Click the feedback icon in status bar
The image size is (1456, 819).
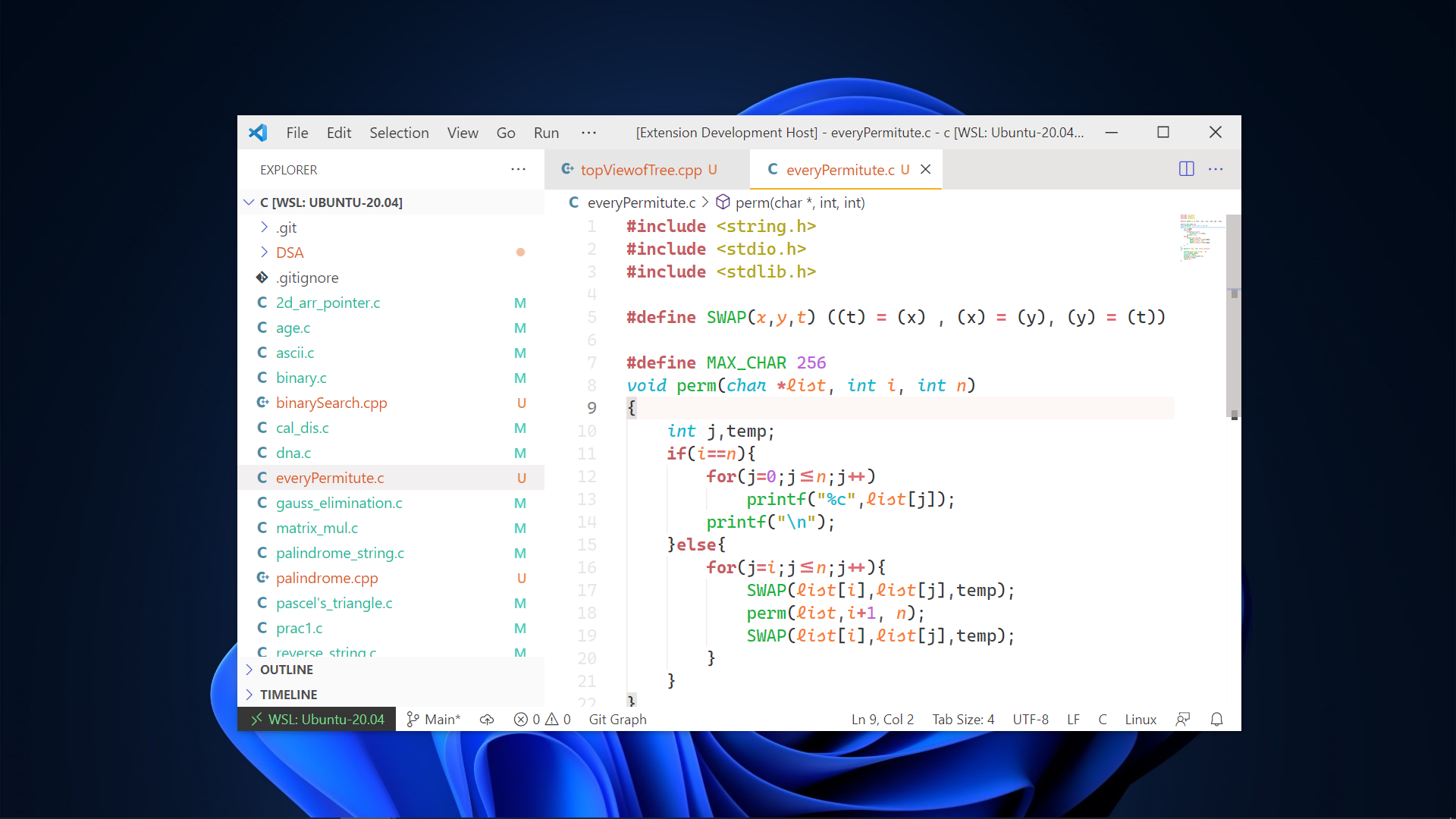1183,719
